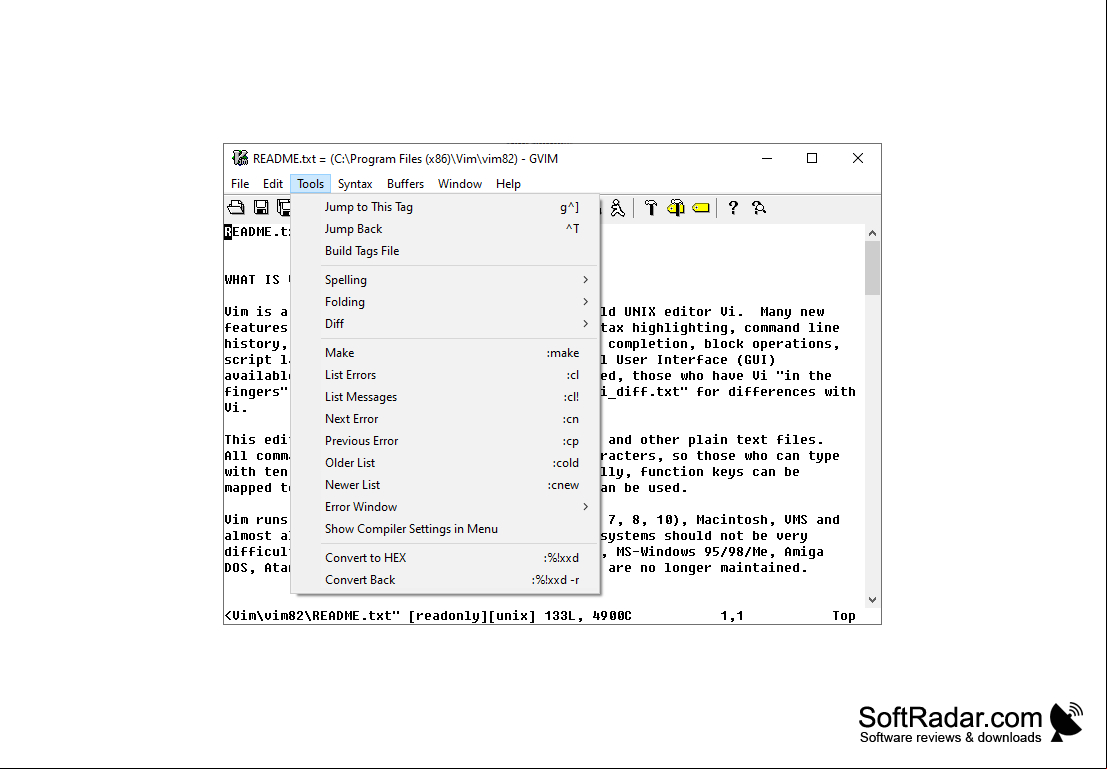1107x769 pixels.
Task: Click the scrollbar up arrow
Action: point(873,233)
